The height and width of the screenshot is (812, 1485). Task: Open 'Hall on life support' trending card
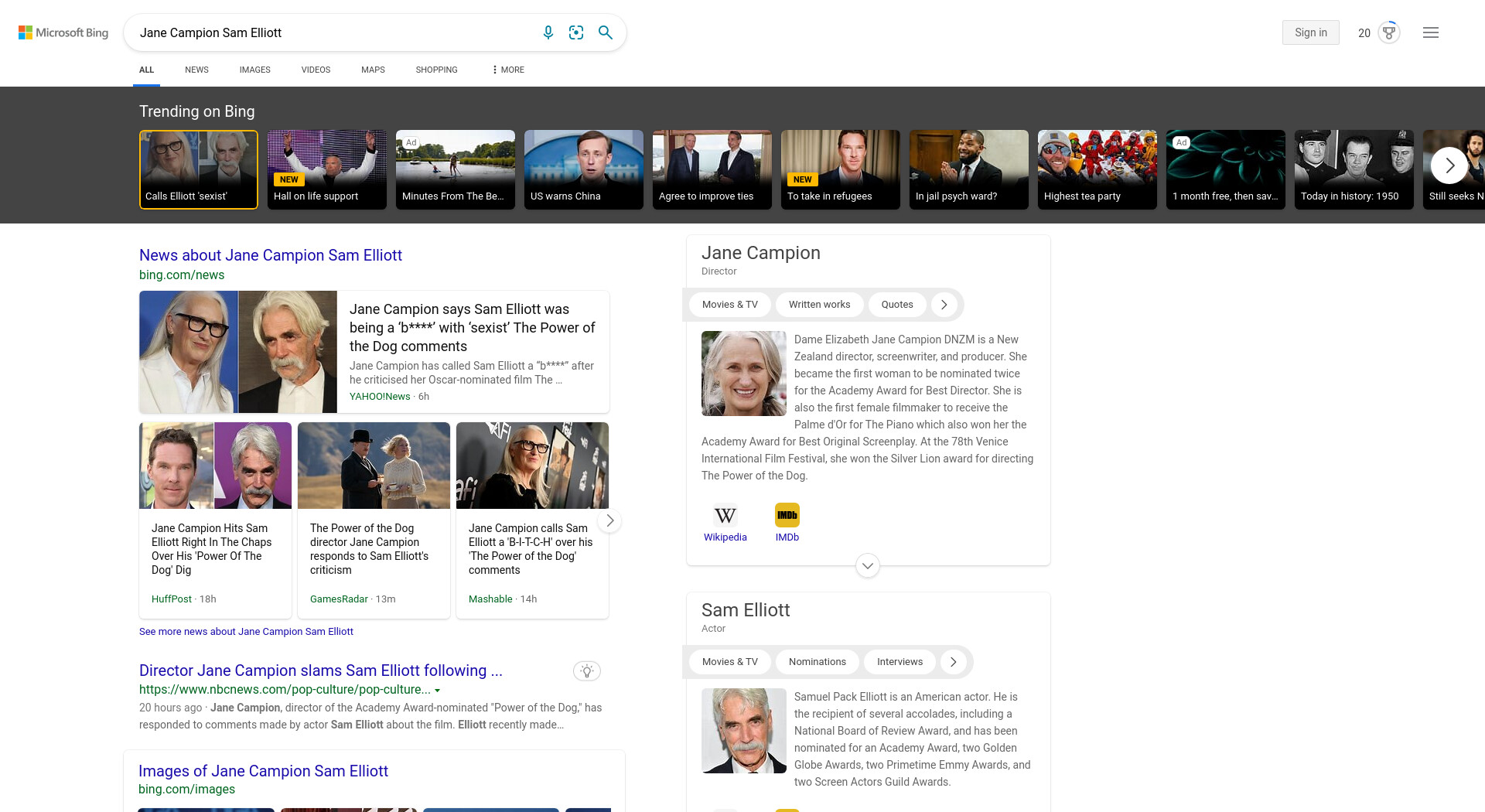click(327, 169)
